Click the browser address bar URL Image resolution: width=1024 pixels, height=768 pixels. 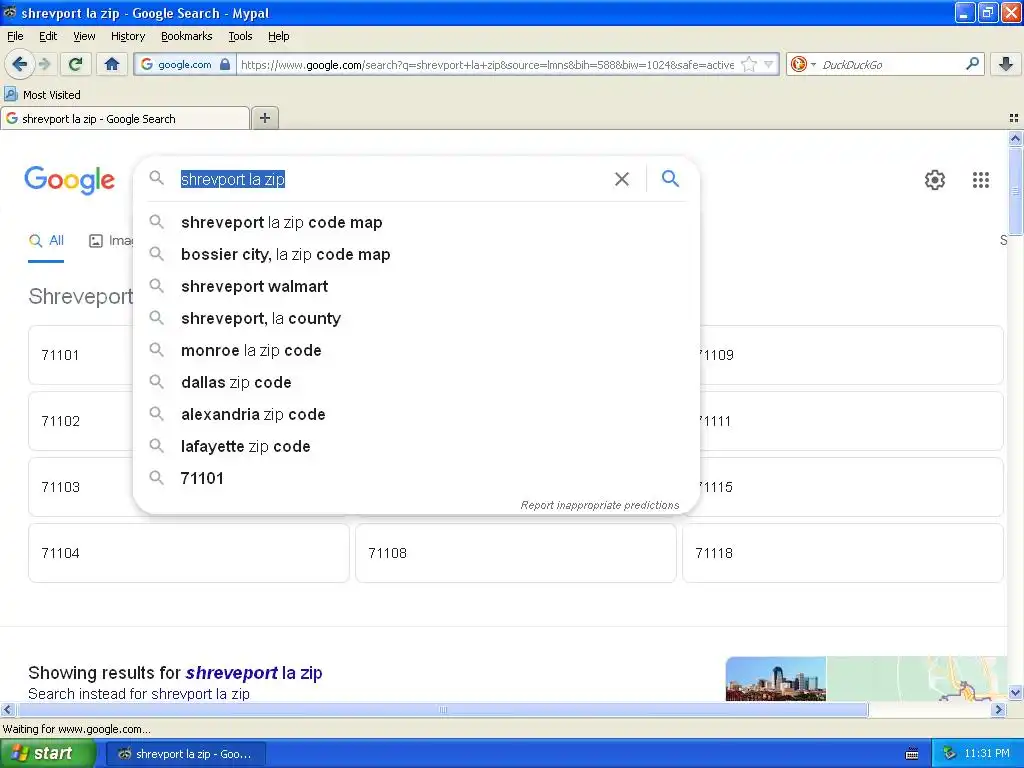(x=487, y=65)
